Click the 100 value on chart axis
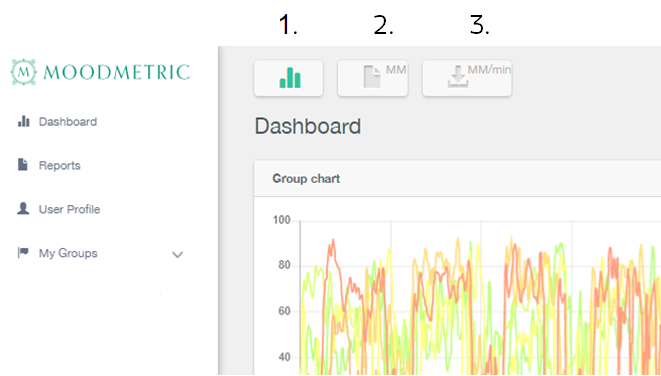This screenshot has height=376, width=661. coord(282,220)
